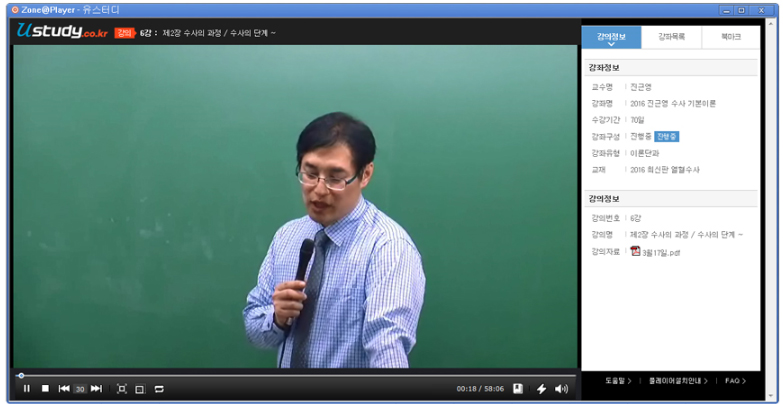Mute the player volume
The width and height of the screenshot is (783, 404).
coord(561,388)
